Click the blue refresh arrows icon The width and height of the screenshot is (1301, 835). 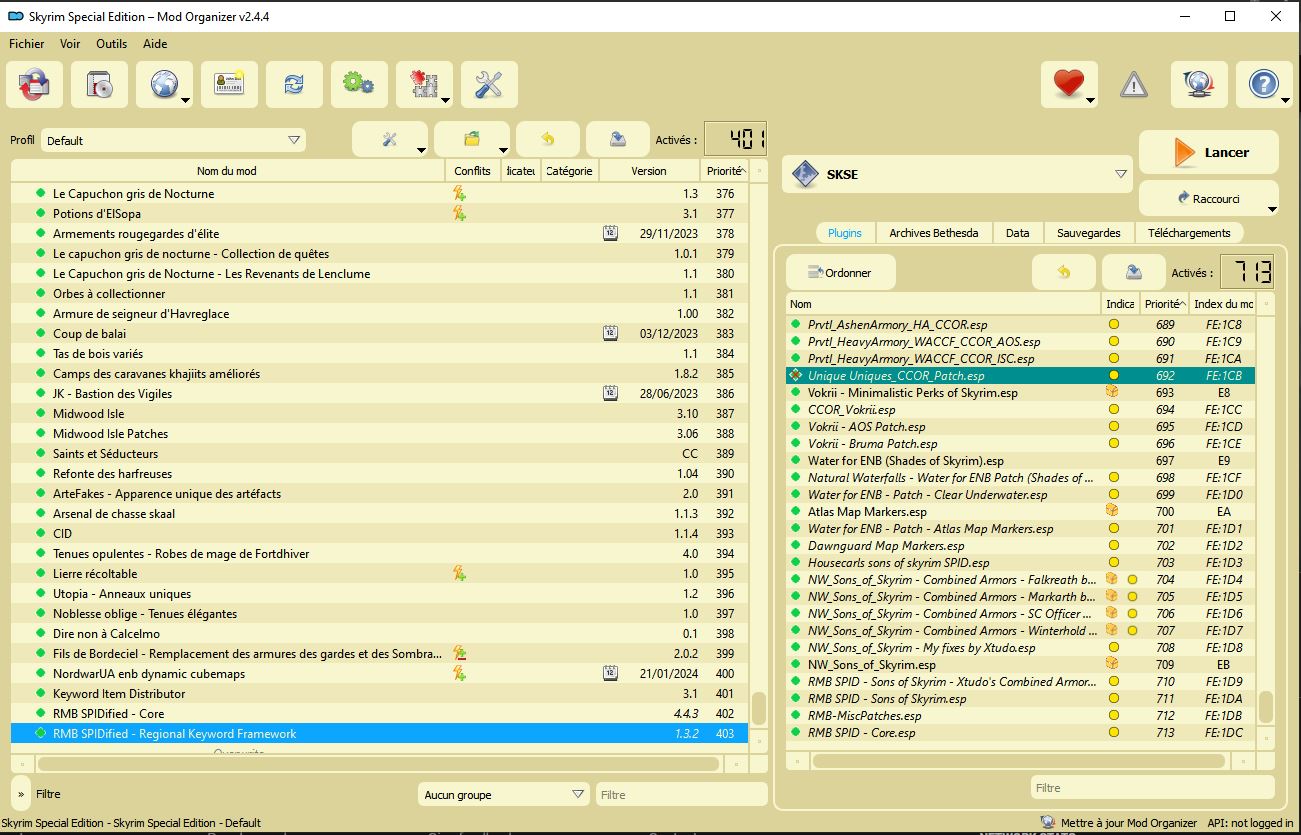point(294,85)
